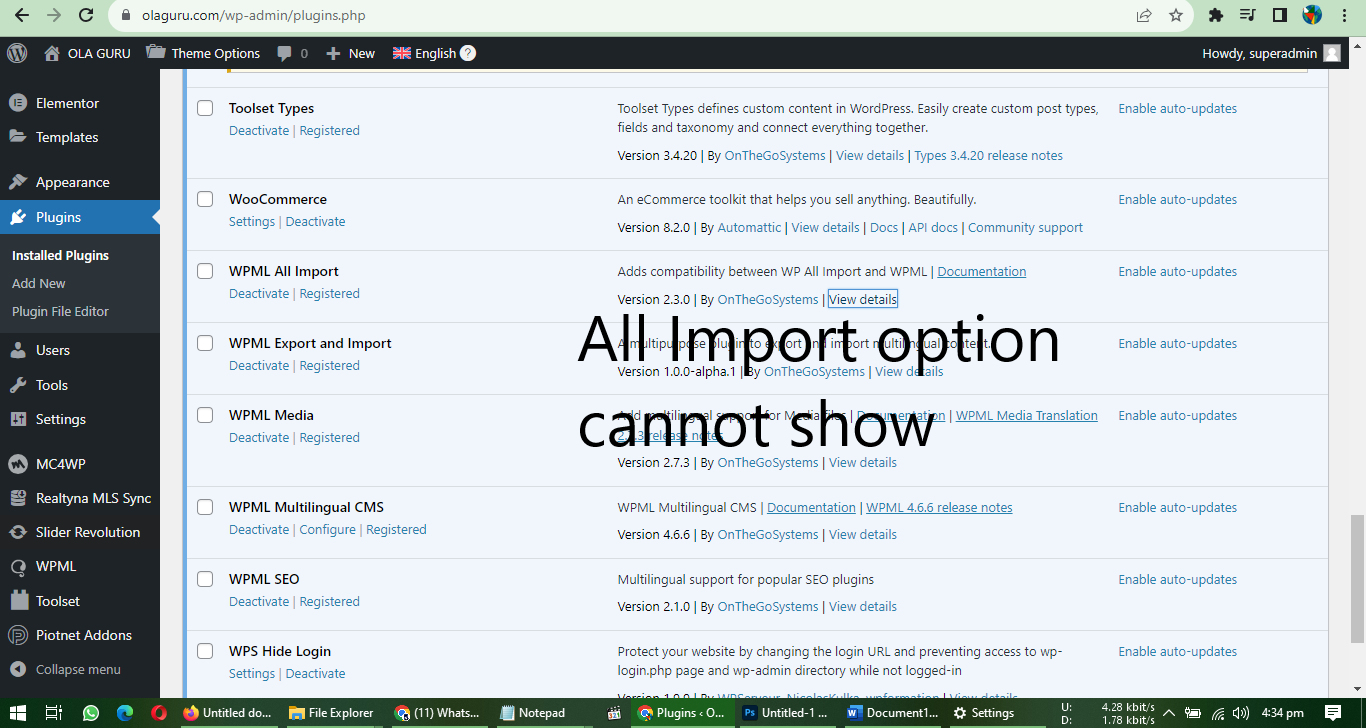Click the Piotnet Addons sidebar icon
Image resolution: width=1366 pixels, height=728 pixels.
[x=17, y=635]
